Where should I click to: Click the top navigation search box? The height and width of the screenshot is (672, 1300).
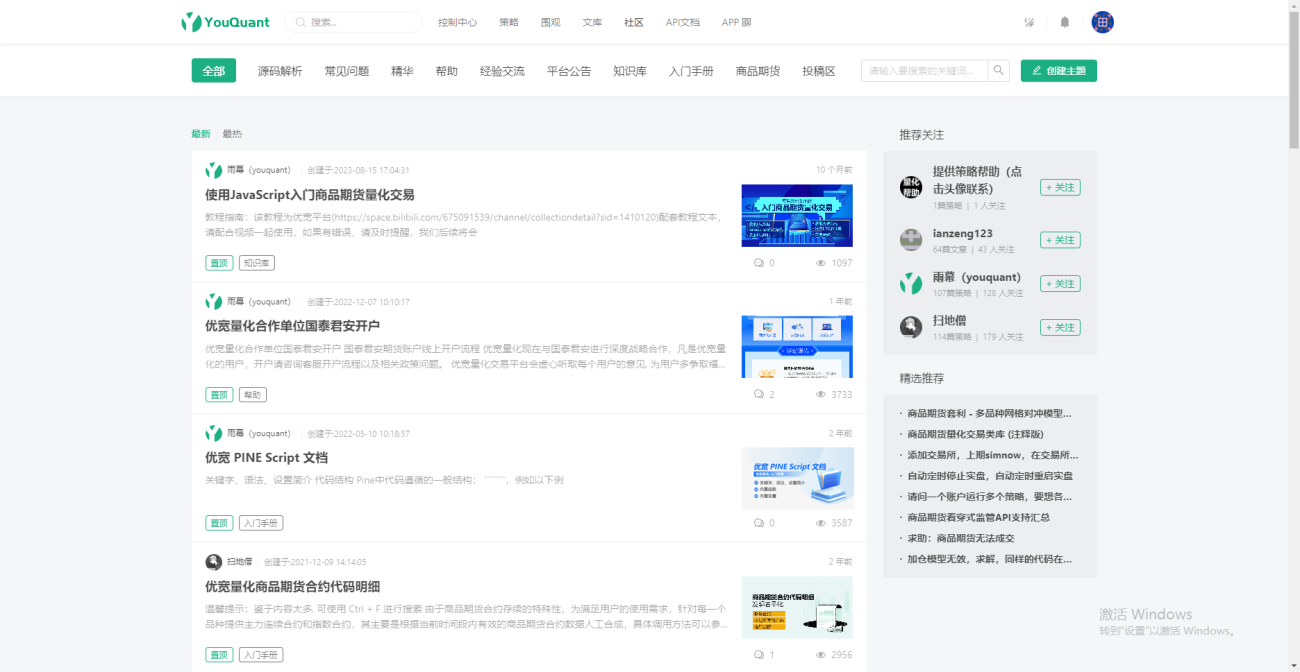click(354, 22)
